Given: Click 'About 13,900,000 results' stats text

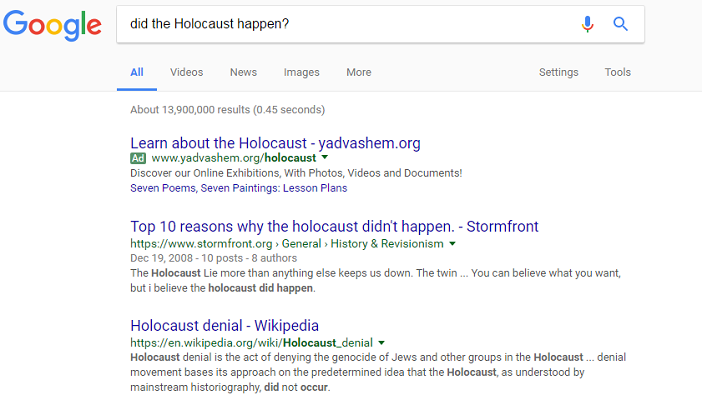Looking at the screenshot, I should tap(227, 110).
